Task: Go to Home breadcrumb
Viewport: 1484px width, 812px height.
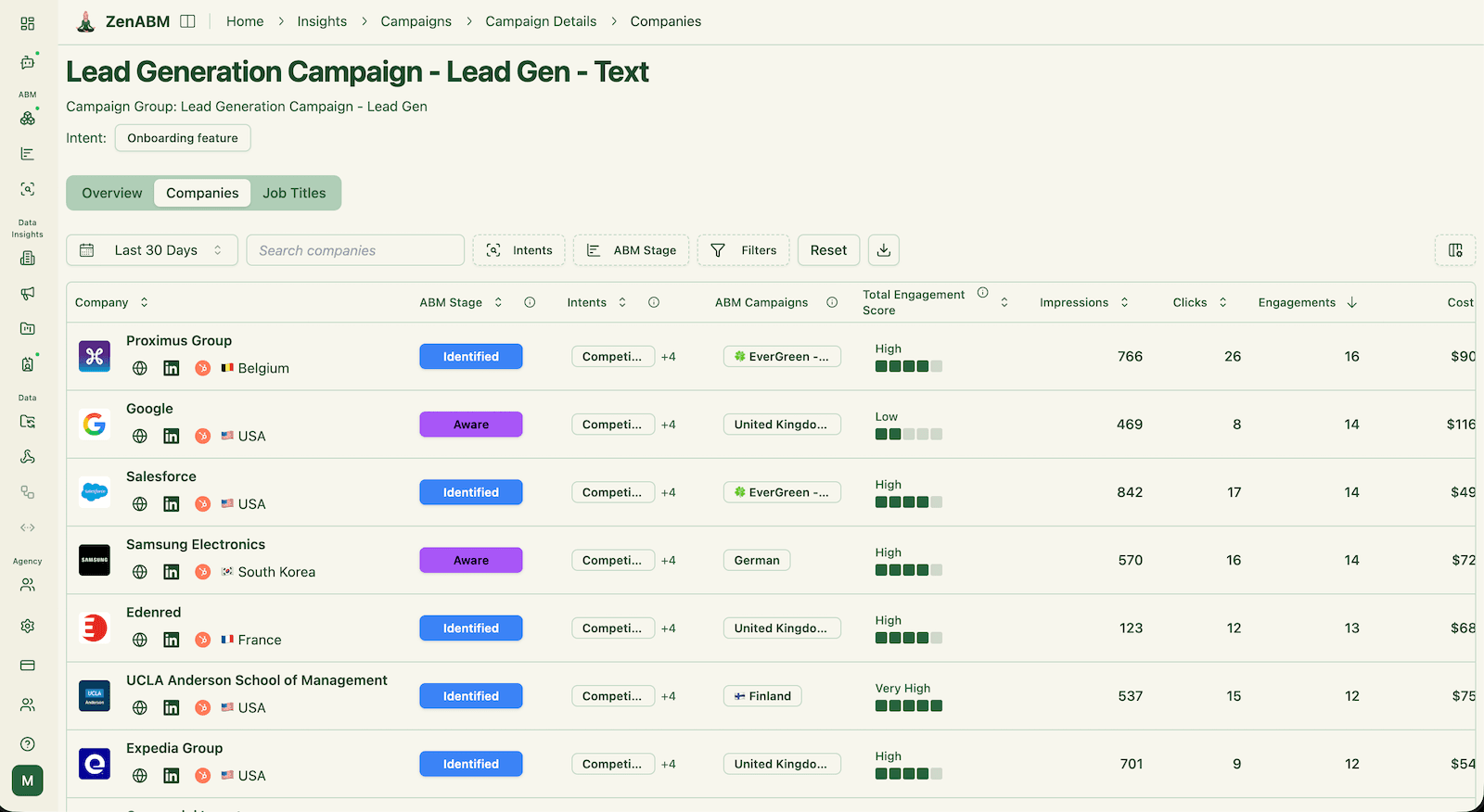Action: tap(245, 21)
